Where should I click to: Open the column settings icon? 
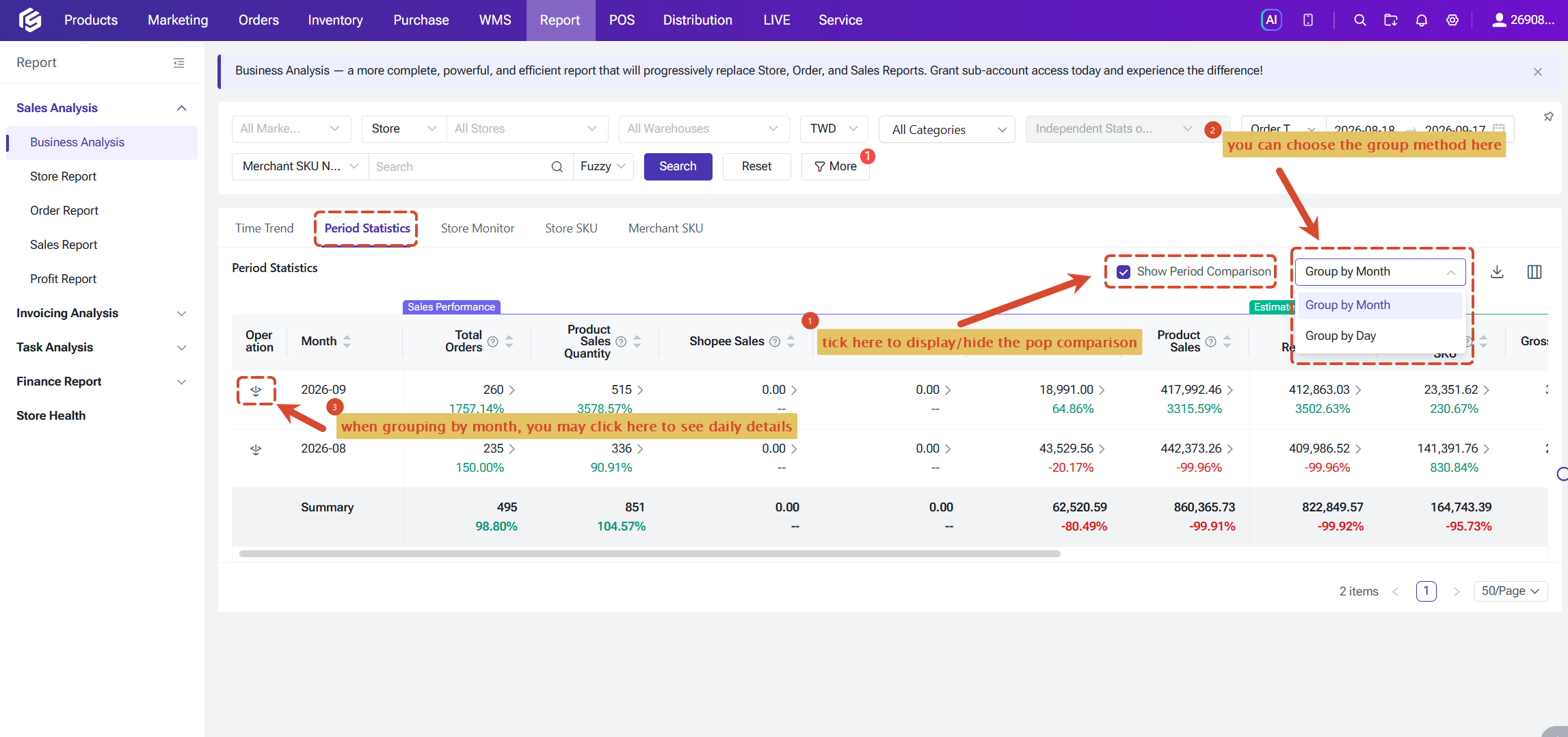1534,271
